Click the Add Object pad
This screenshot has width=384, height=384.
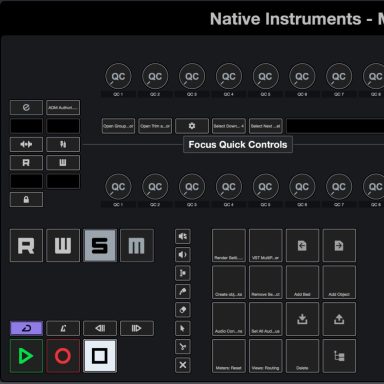(x=339, y=282)
